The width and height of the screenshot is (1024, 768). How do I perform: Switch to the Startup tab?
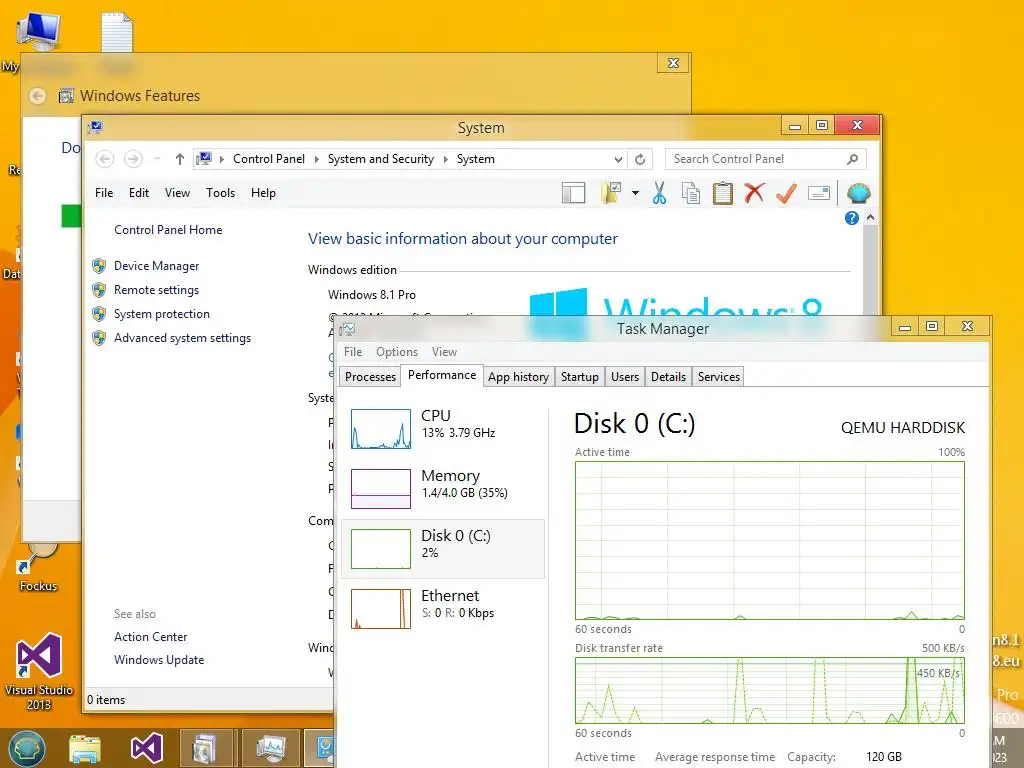point(579,377)
